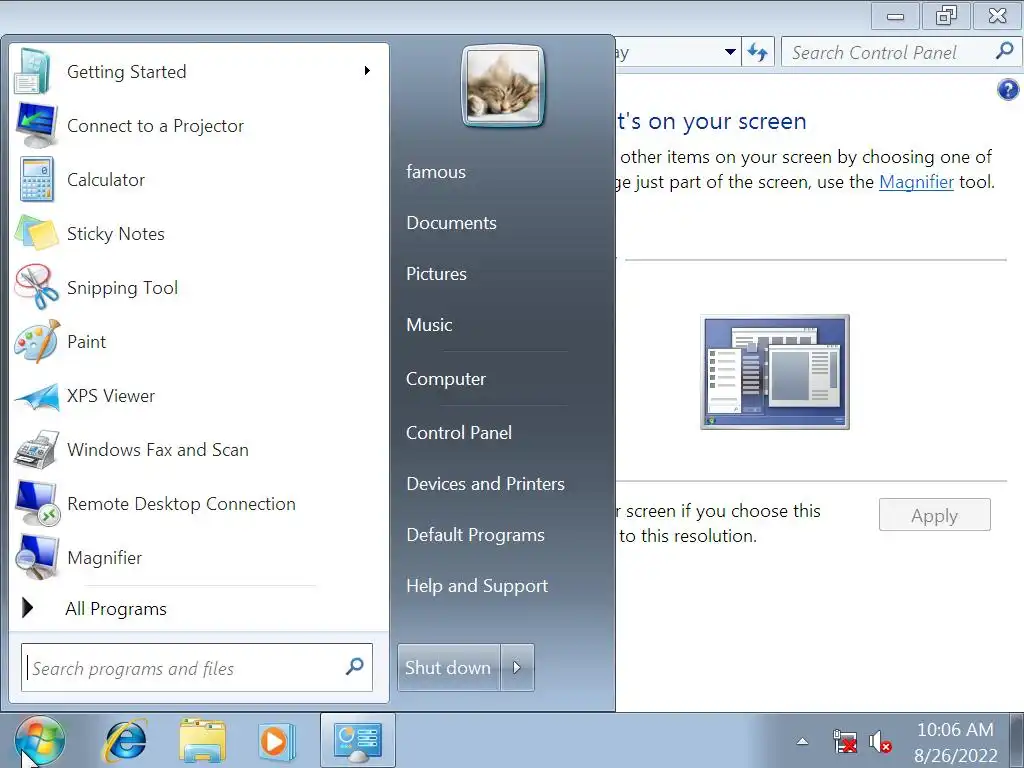Open Documents from Start menu
1024x768 pixels.
pyautogui.click(x=451, y=223)
